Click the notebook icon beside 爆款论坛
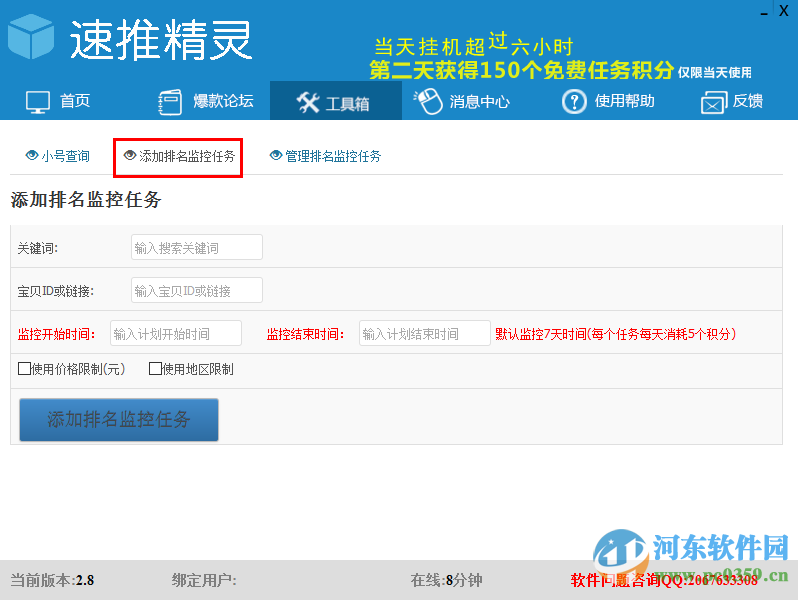The image size is (798, 600). click(x=170, y=102)
